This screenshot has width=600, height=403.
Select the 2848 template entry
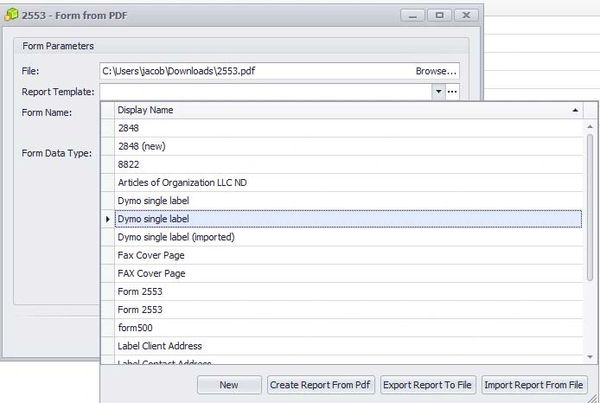(129, 128)
